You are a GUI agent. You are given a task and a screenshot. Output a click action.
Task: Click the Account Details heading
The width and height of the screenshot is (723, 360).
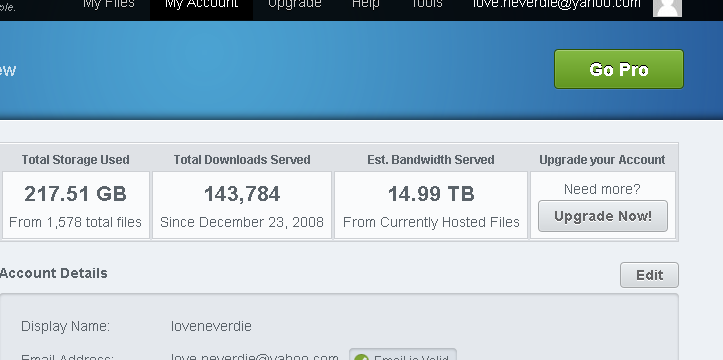click(53, 273)
